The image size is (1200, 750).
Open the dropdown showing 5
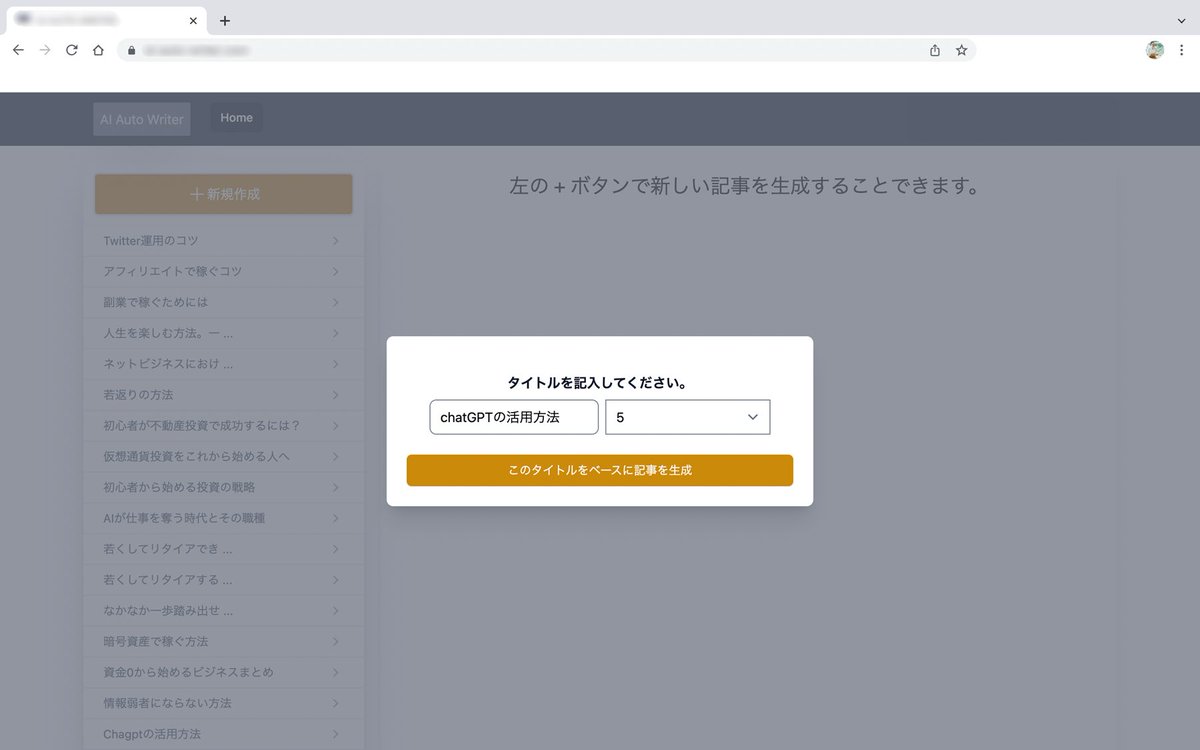688,417
